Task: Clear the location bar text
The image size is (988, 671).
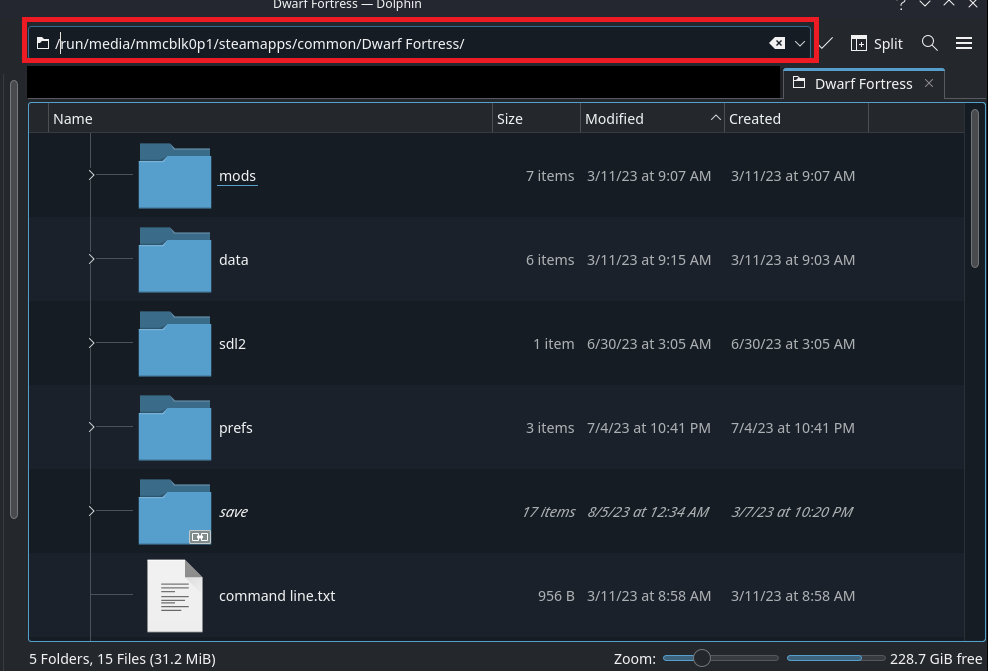Action: click(777, 43)
